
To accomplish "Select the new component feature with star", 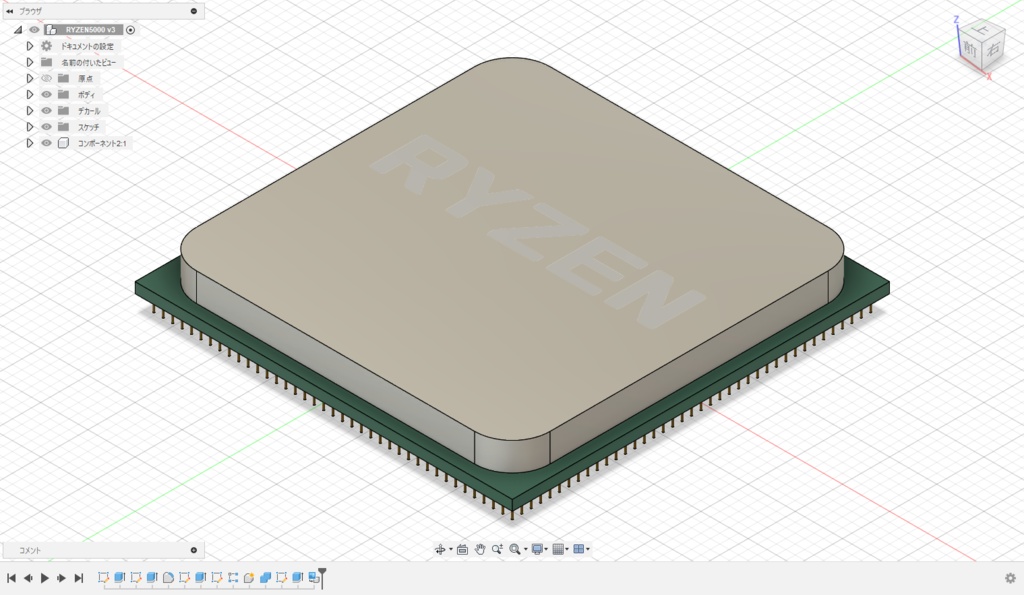I will tap(249, 577).
